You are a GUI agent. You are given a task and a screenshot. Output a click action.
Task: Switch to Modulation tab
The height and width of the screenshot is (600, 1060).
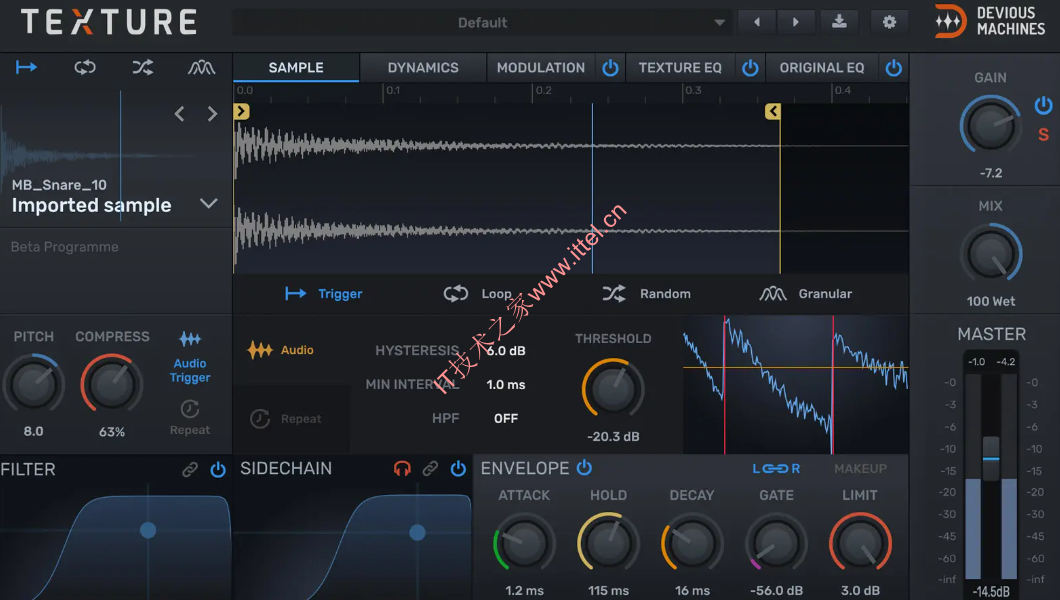(541, 68)
